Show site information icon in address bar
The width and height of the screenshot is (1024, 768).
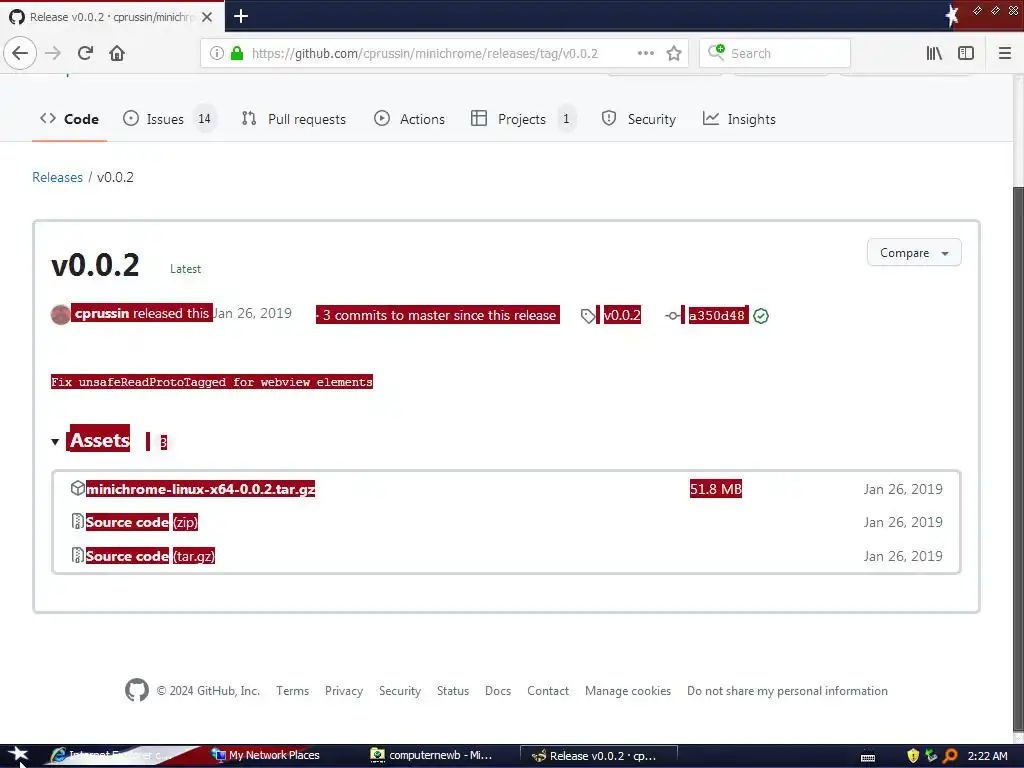coord(216,53)
